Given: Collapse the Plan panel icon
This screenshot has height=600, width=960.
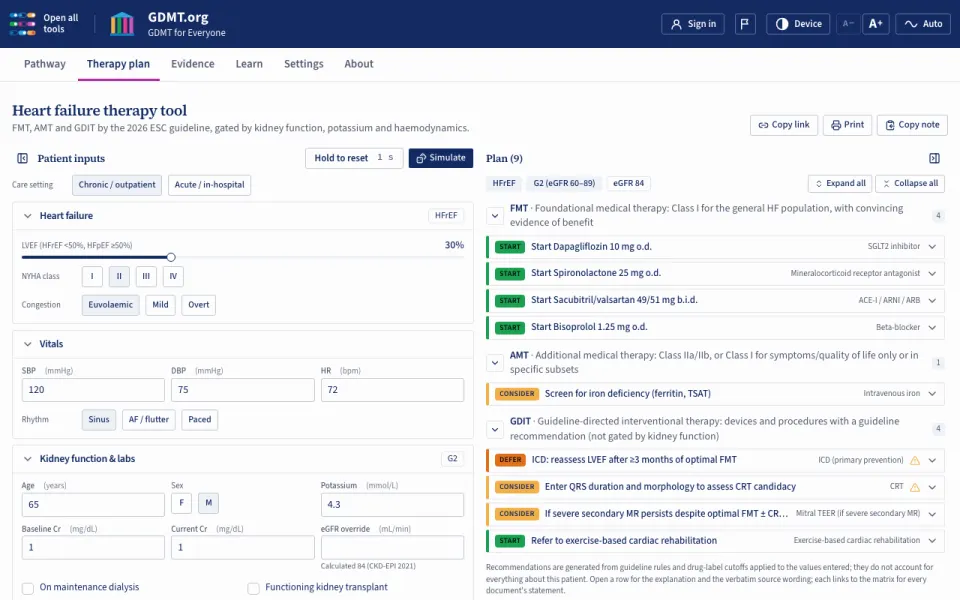Looking at the screenshot, I should 934,159.
